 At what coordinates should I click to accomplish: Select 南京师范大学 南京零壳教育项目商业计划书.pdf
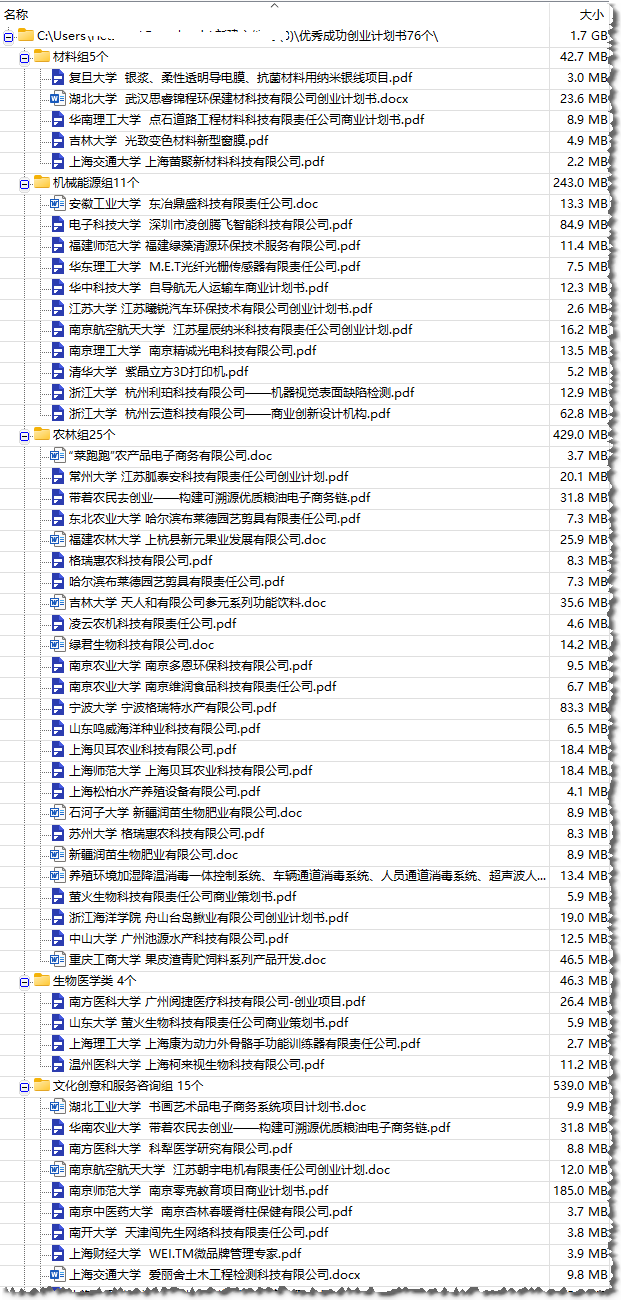coord(198,1190)
